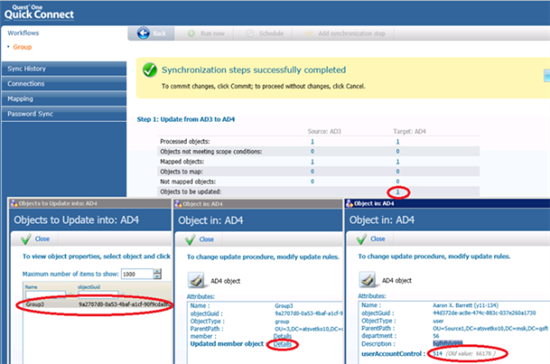Click Objects not meeting scope conditions Source count
The height and width of the screenshot is (364, 550).
click(x=312, y=151)
